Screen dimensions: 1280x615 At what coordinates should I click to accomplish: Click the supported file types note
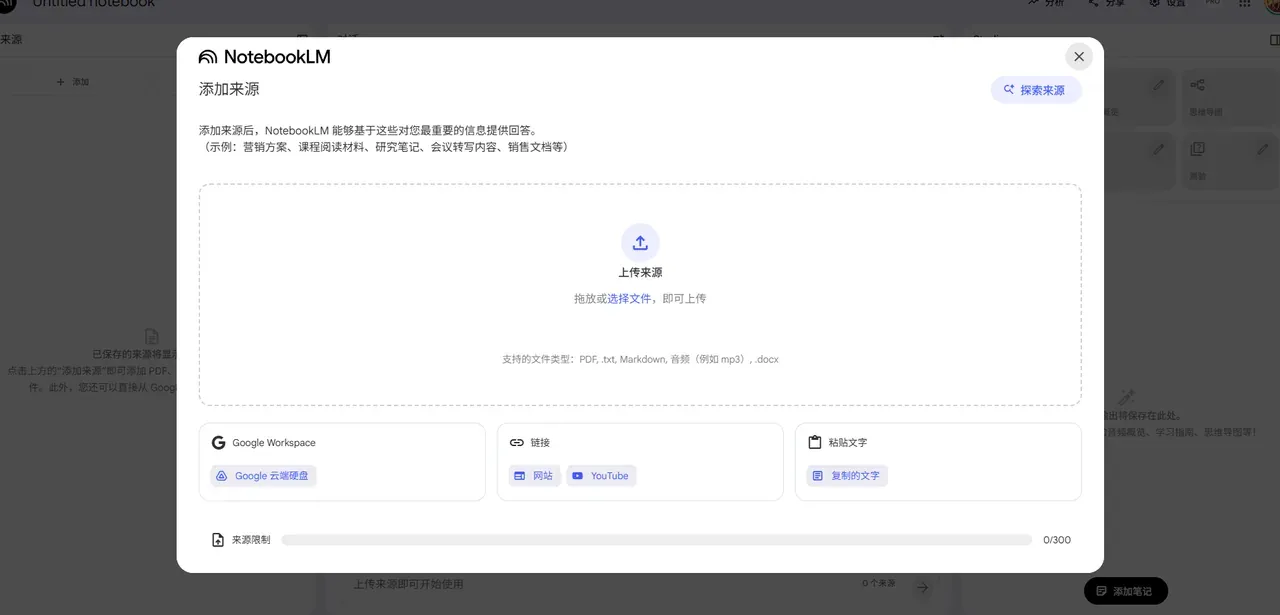[x=640, y=359]
